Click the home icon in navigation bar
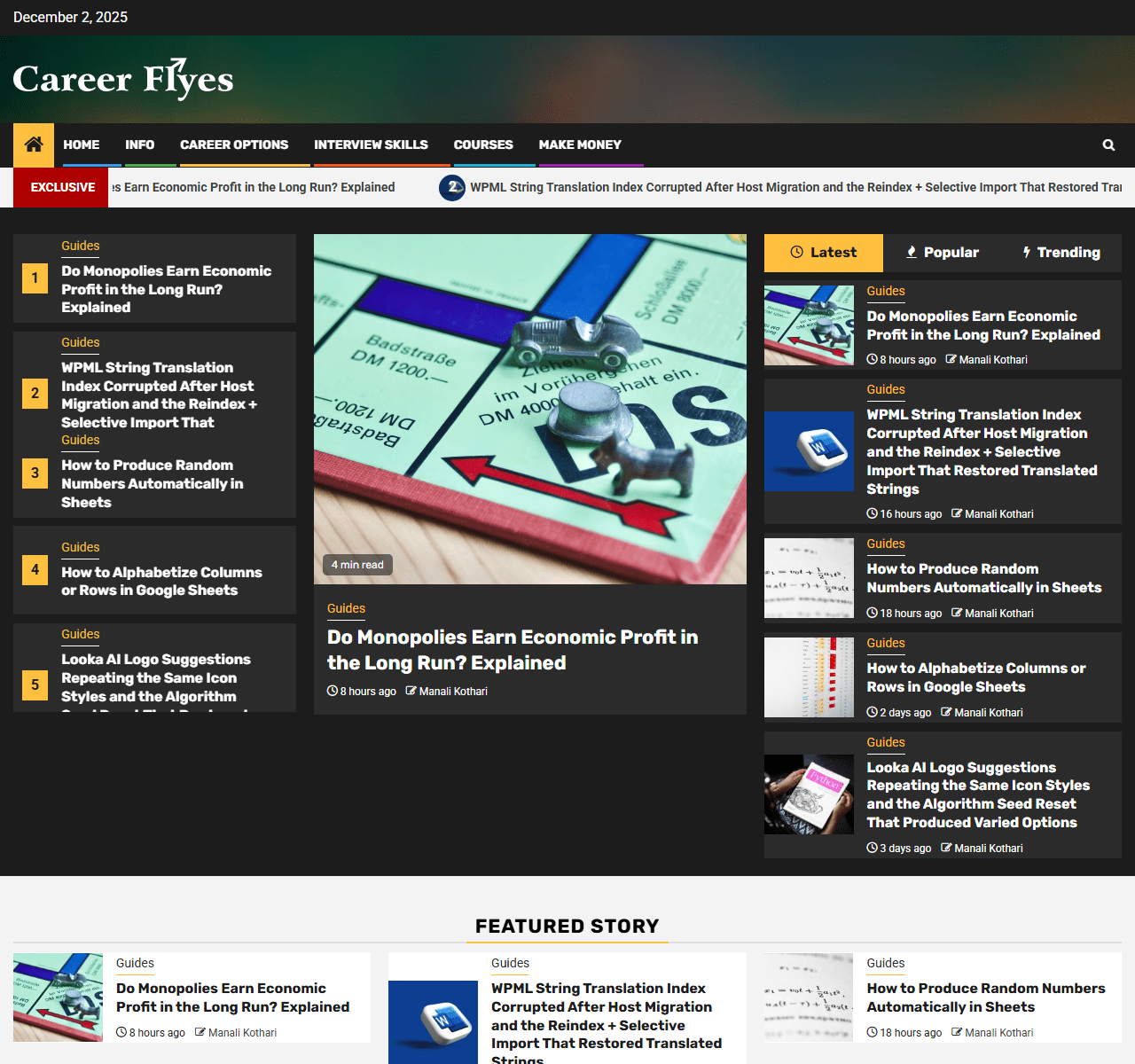Viewport: 1135px width, 1064px height. click(x=34, y=145)
